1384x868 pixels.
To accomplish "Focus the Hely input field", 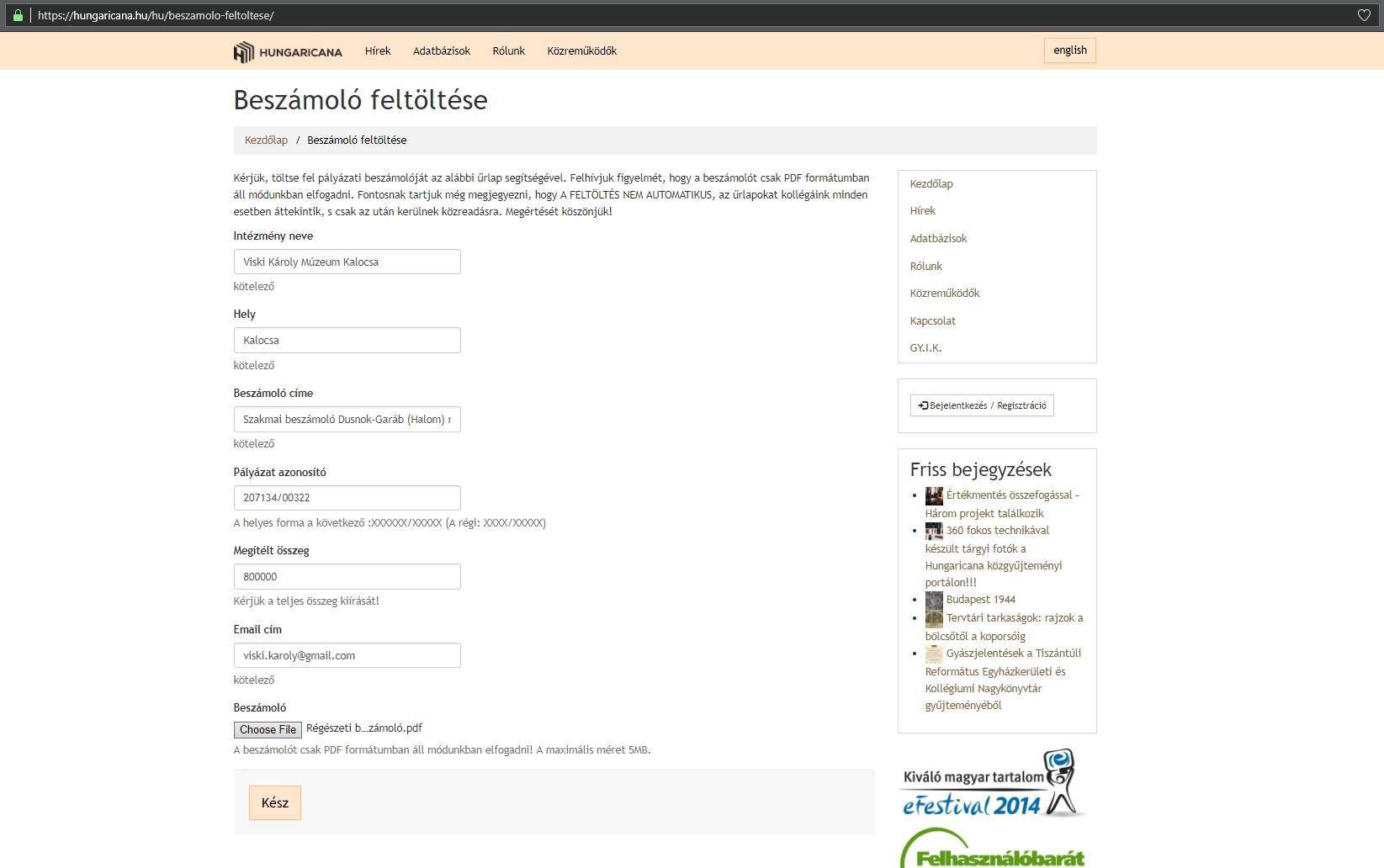I will [347, 340].
